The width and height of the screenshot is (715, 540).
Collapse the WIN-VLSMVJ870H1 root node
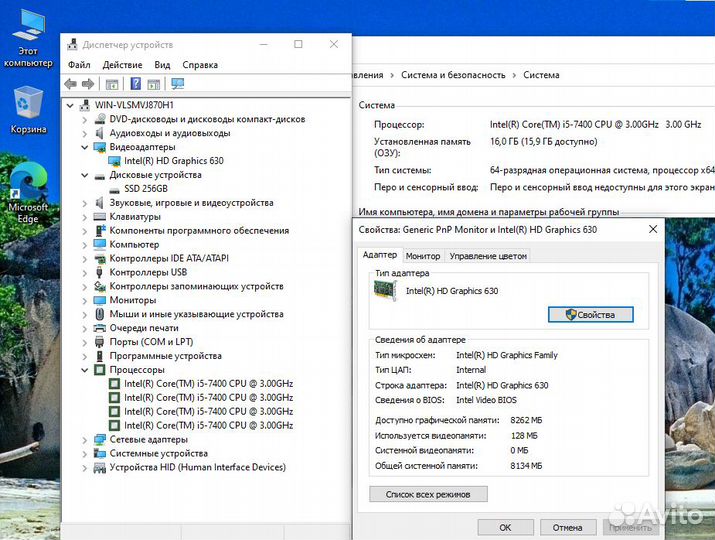click(70, 106)
